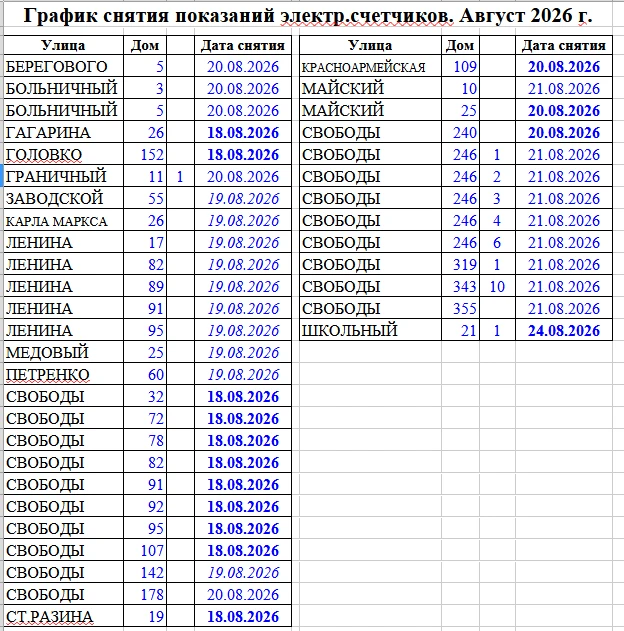This screenshot has height=631, width=624.
Task: Select building number 1 of ГРАНИЧНЫЙ 11
Action: [x=180, y=176]
